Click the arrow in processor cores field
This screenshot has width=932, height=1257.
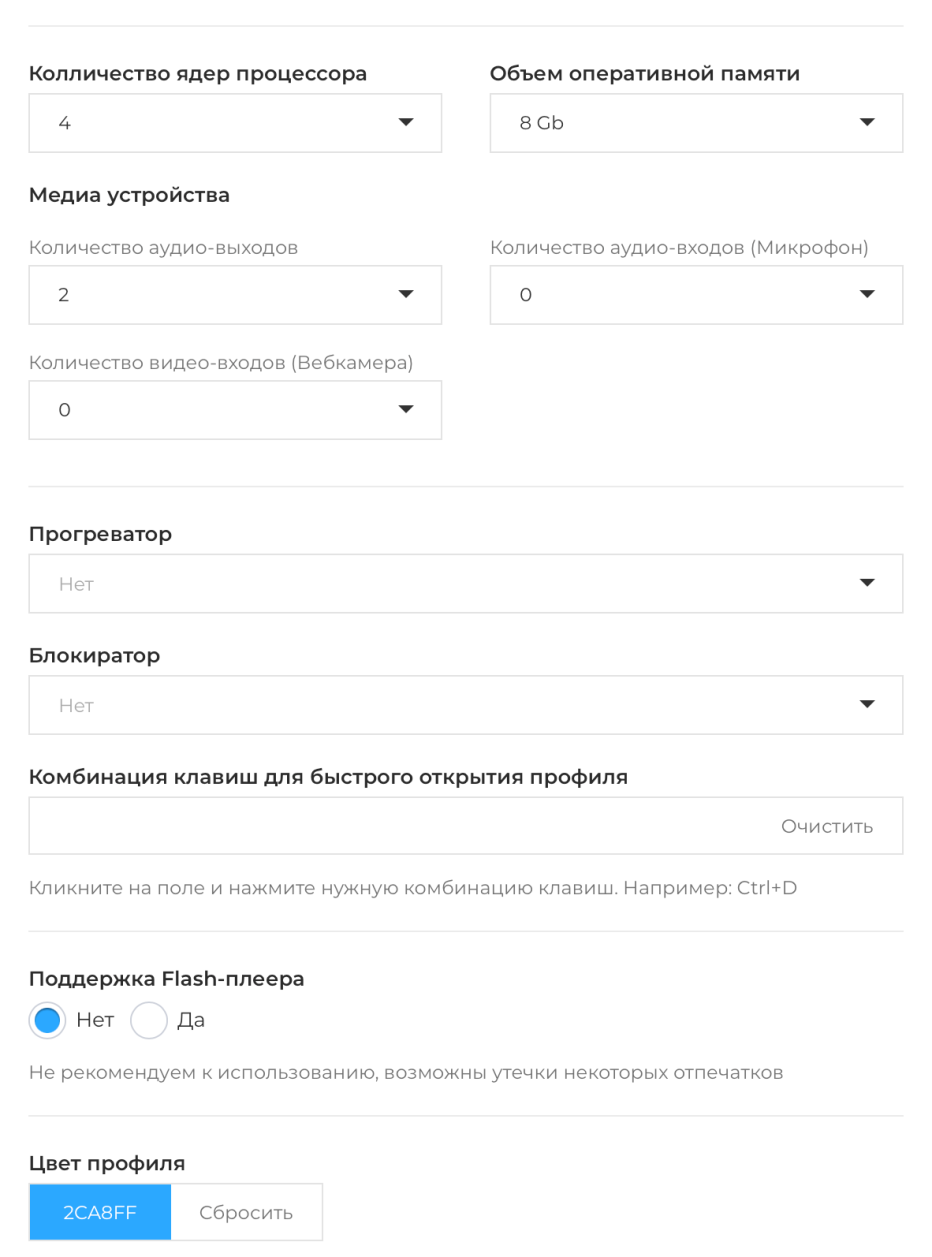tap(405, 123)
